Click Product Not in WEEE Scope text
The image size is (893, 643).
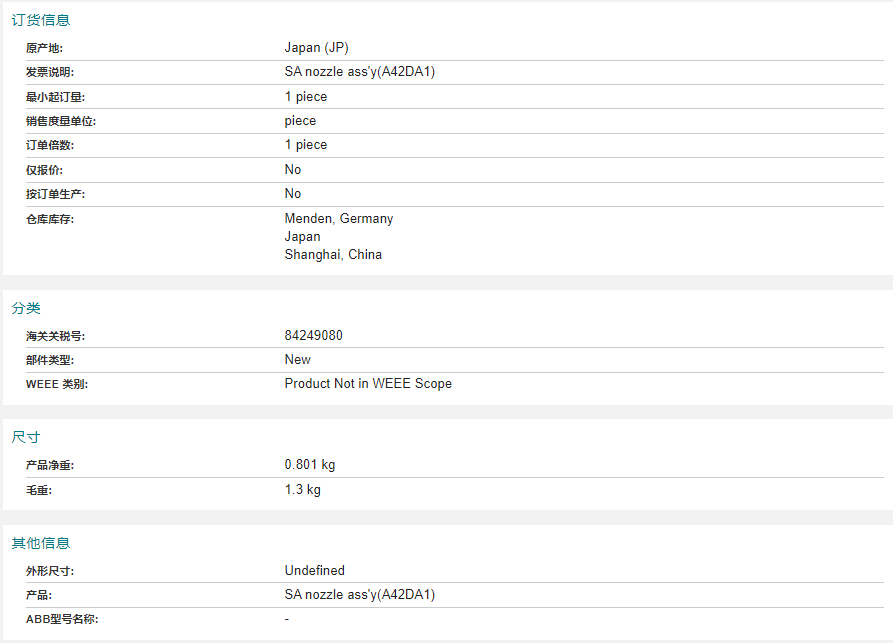[368, 384]
